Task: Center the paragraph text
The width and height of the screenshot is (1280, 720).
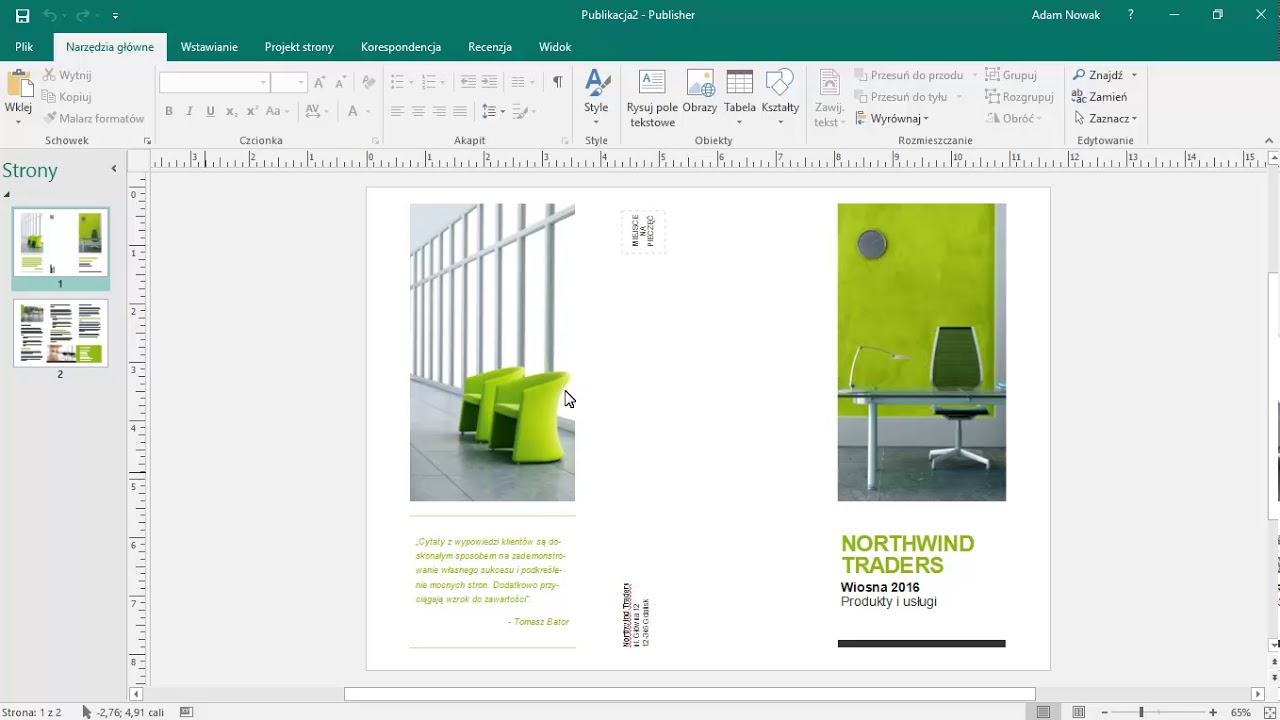Action: [418, 111]
